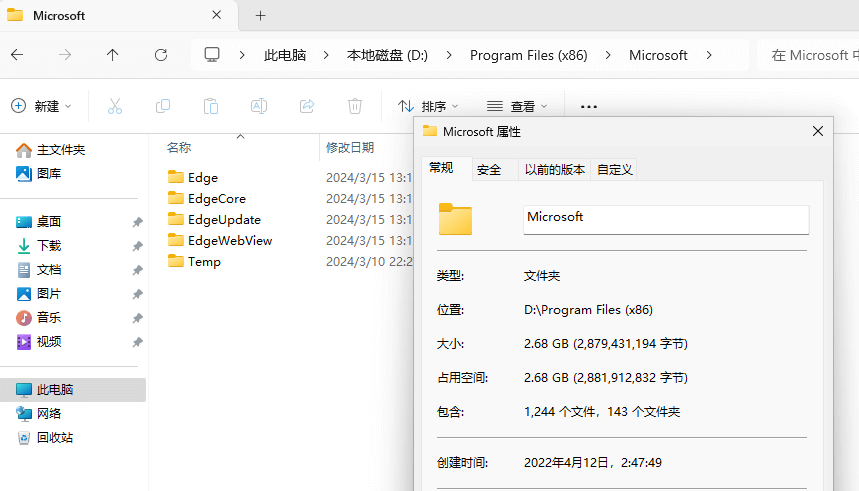Expand the 排序 sort options
The width and height of the screenshot is (859, 491).
[x=428, y=106]
